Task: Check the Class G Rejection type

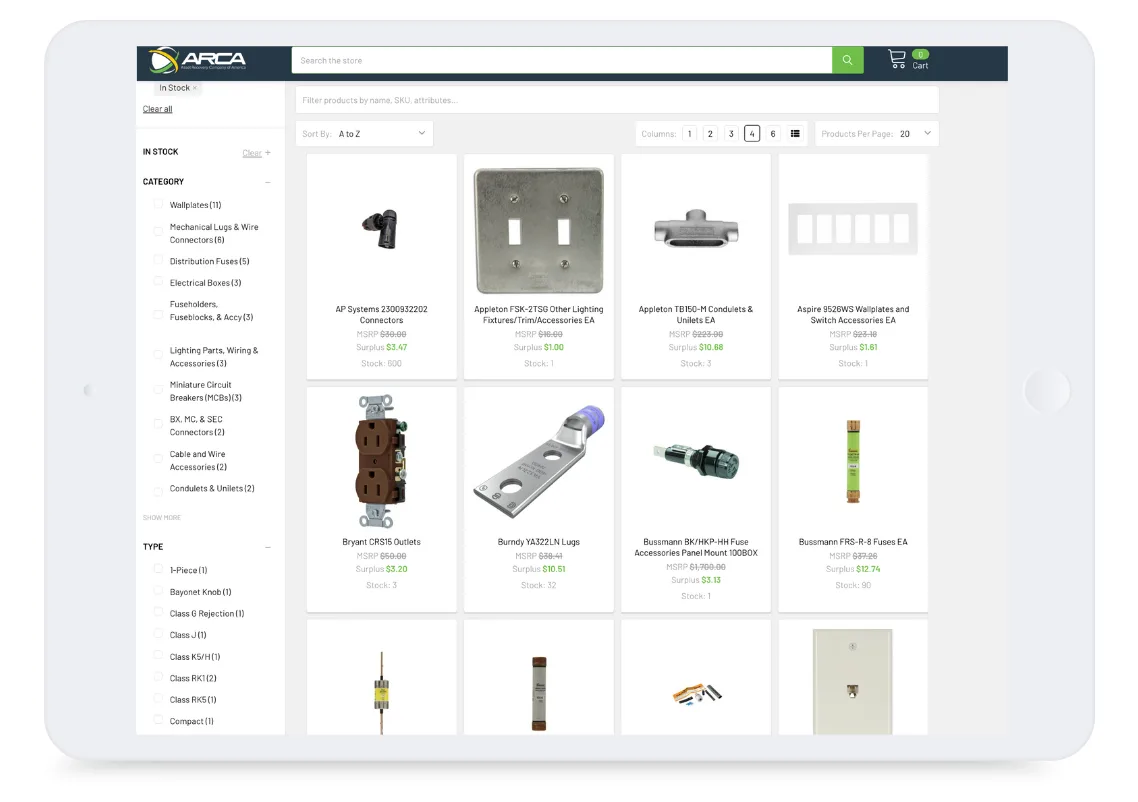Action: click(158, 613)
